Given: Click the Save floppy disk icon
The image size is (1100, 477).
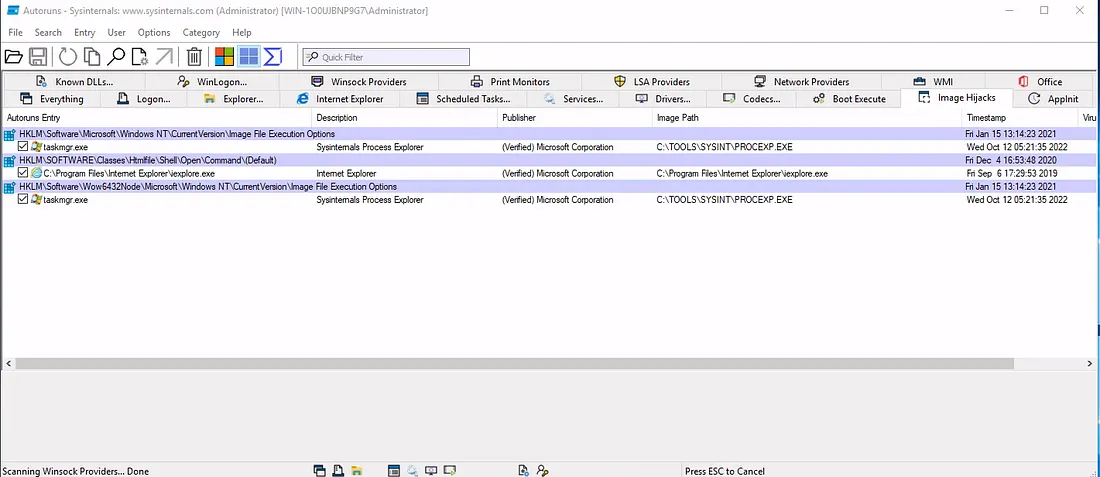Looking at the screenshot, I should [39, 57].
